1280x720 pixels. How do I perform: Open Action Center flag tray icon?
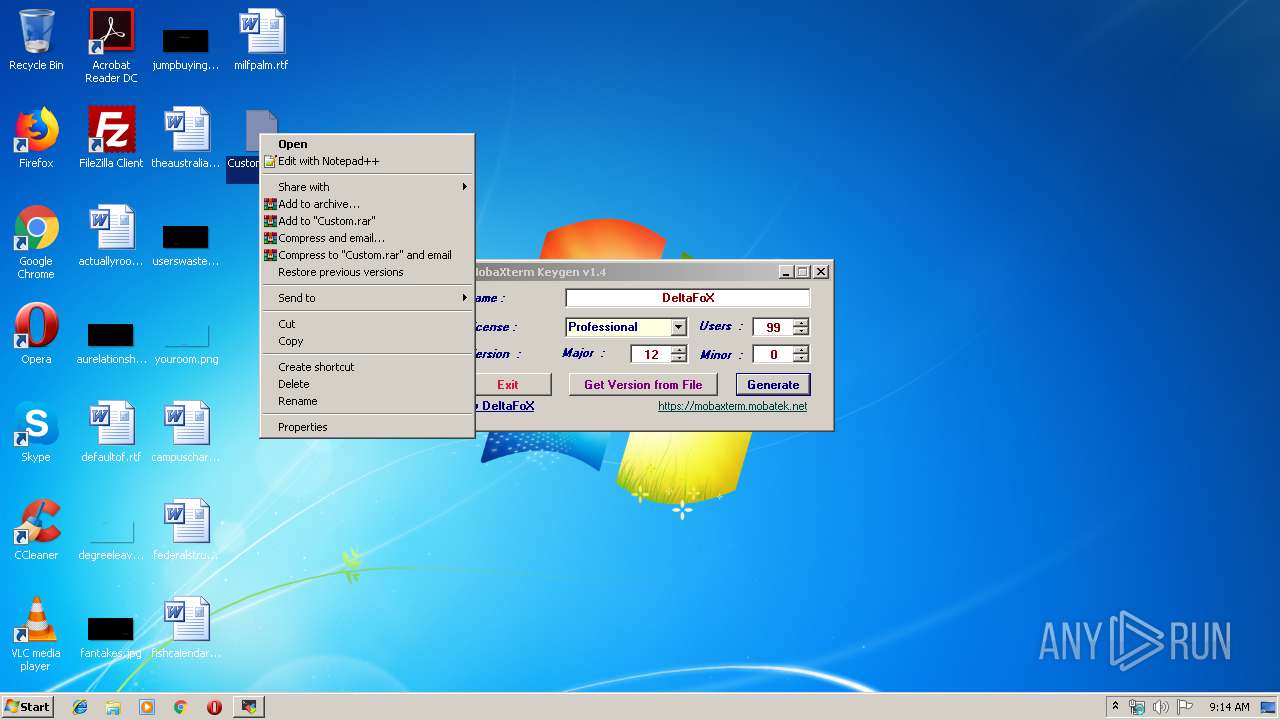(x=1184, y=707)
